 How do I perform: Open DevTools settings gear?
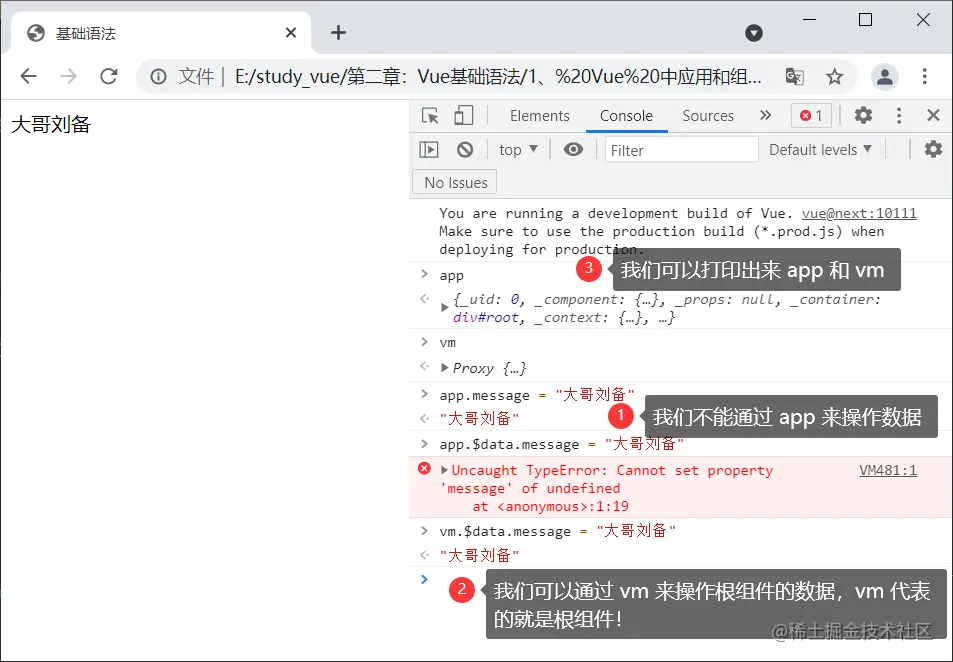coord(862,115)
